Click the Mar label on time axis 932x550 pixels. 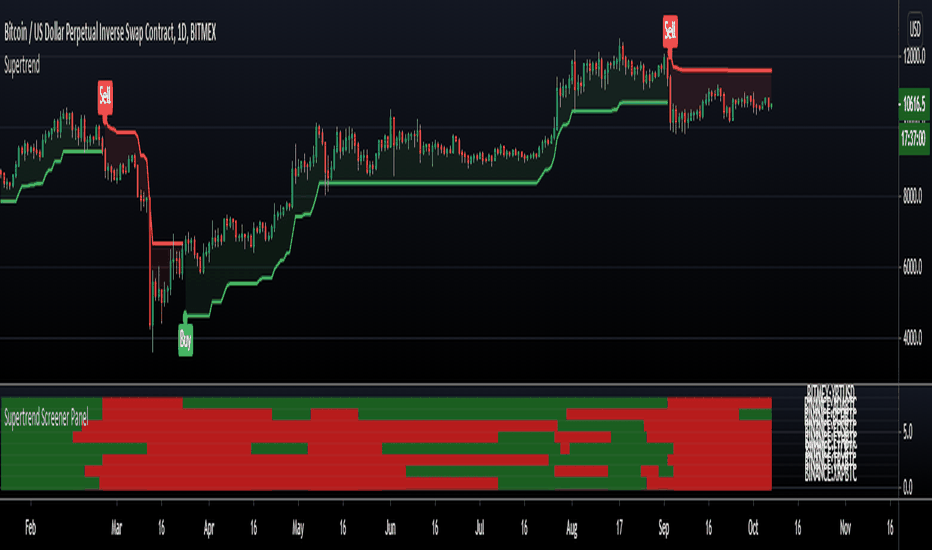(x=116, y=527)
